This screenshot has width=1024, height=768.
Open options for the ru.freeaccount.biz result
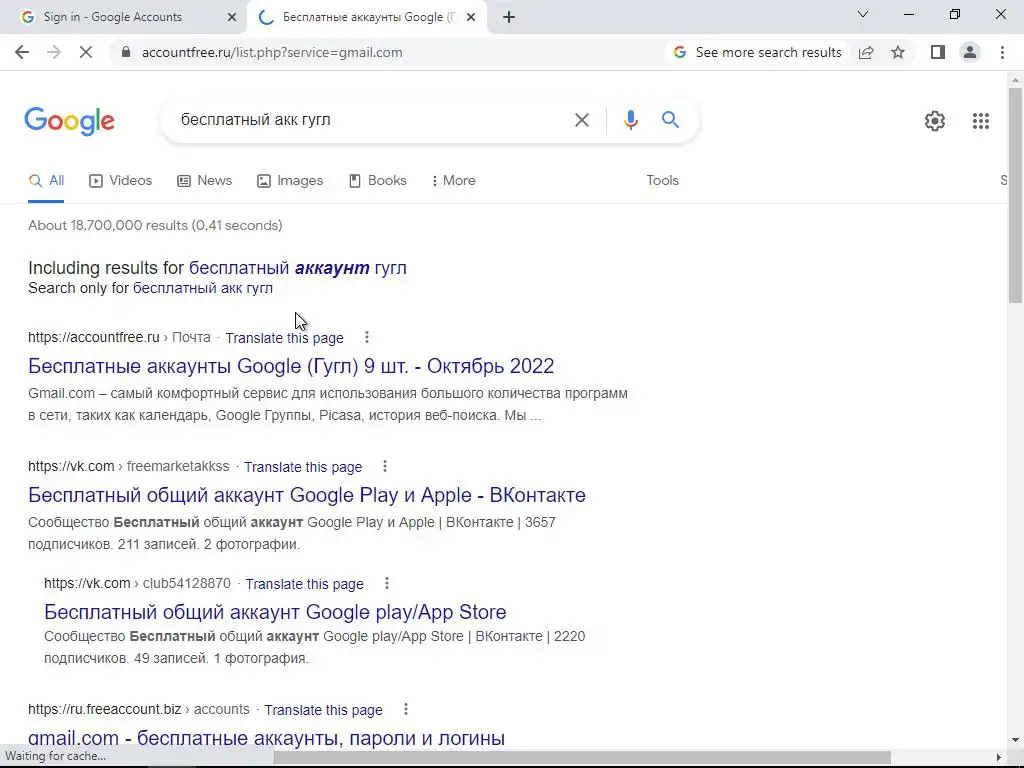(x=406, y=709)
